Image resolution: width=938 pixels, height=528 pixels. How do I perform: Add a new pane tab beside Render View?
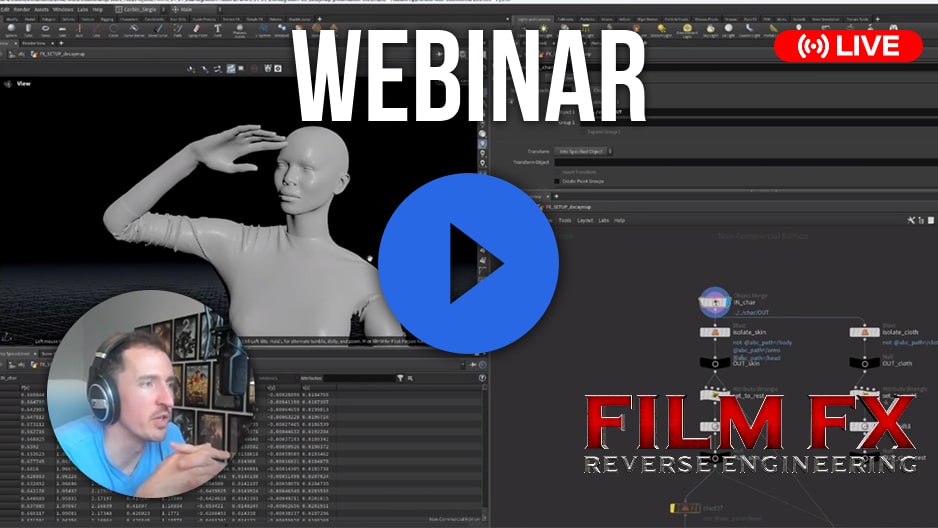(61, 43)
